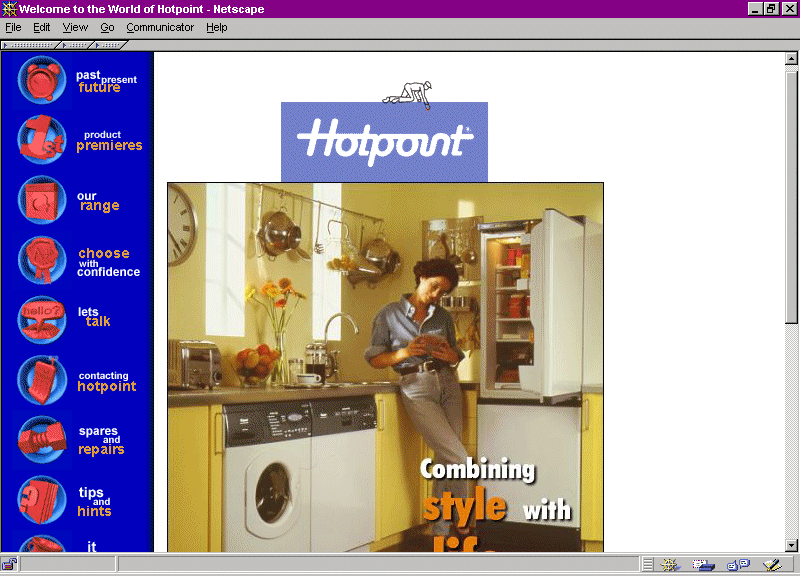Open the Edit menu
This screenshot has width=800, height=576.
tap(42, 28)
